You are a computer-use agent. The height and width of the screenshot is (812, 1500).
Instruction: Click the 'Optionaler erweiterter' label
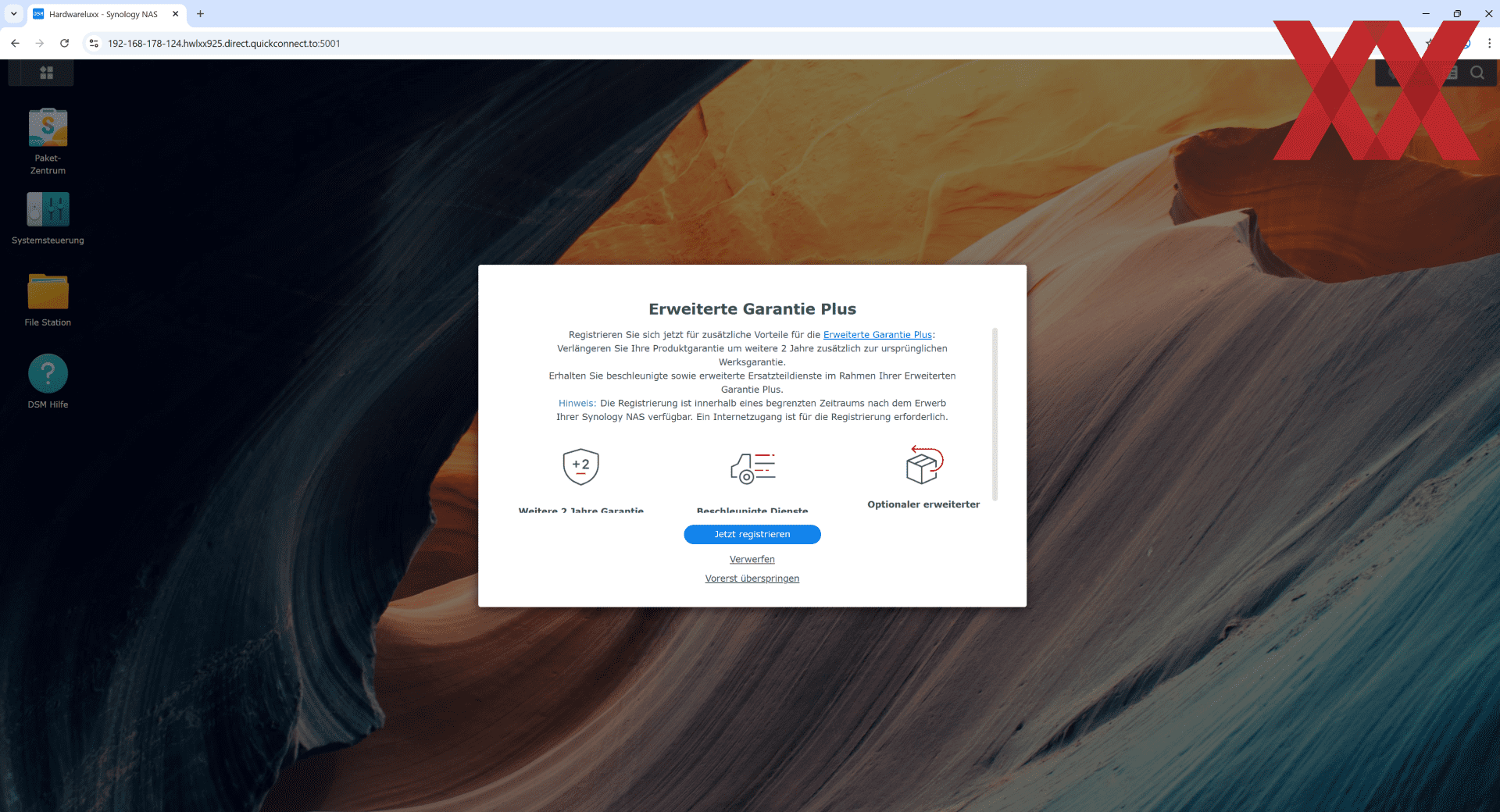tap(923, 504)
